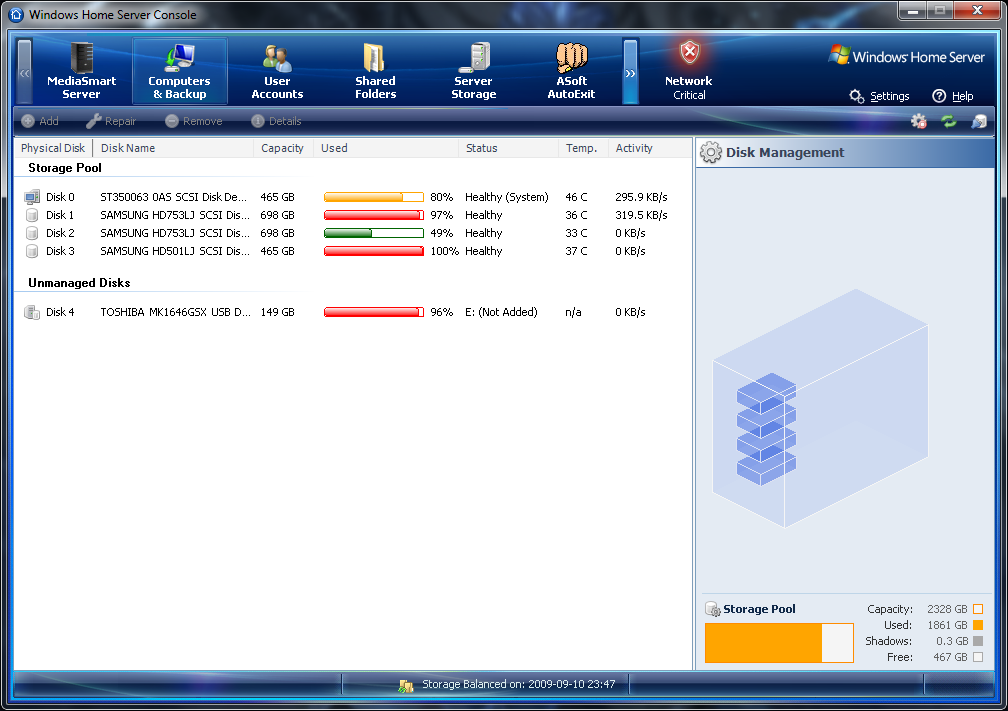Image resolution: width=1008 pixels, height=711 pixels.
Task: Click the orange Used legend swatch
Action: click(978, 625)
